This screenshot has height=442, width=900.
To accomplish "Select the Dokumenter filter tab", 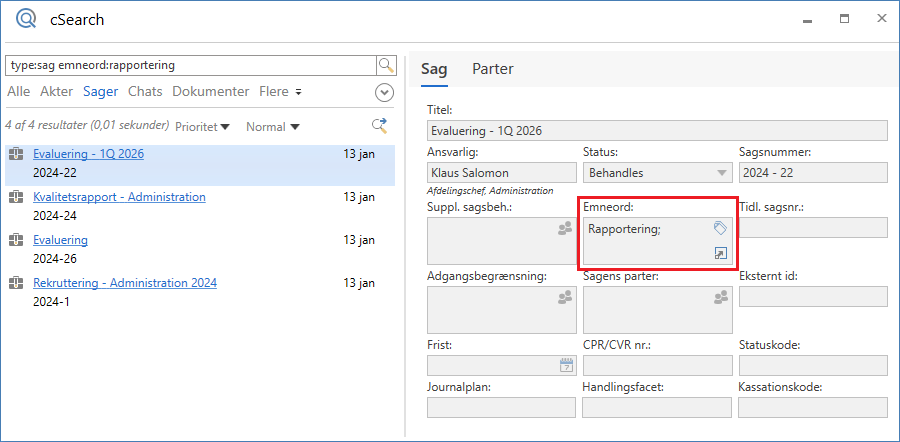I will point(211,91).
